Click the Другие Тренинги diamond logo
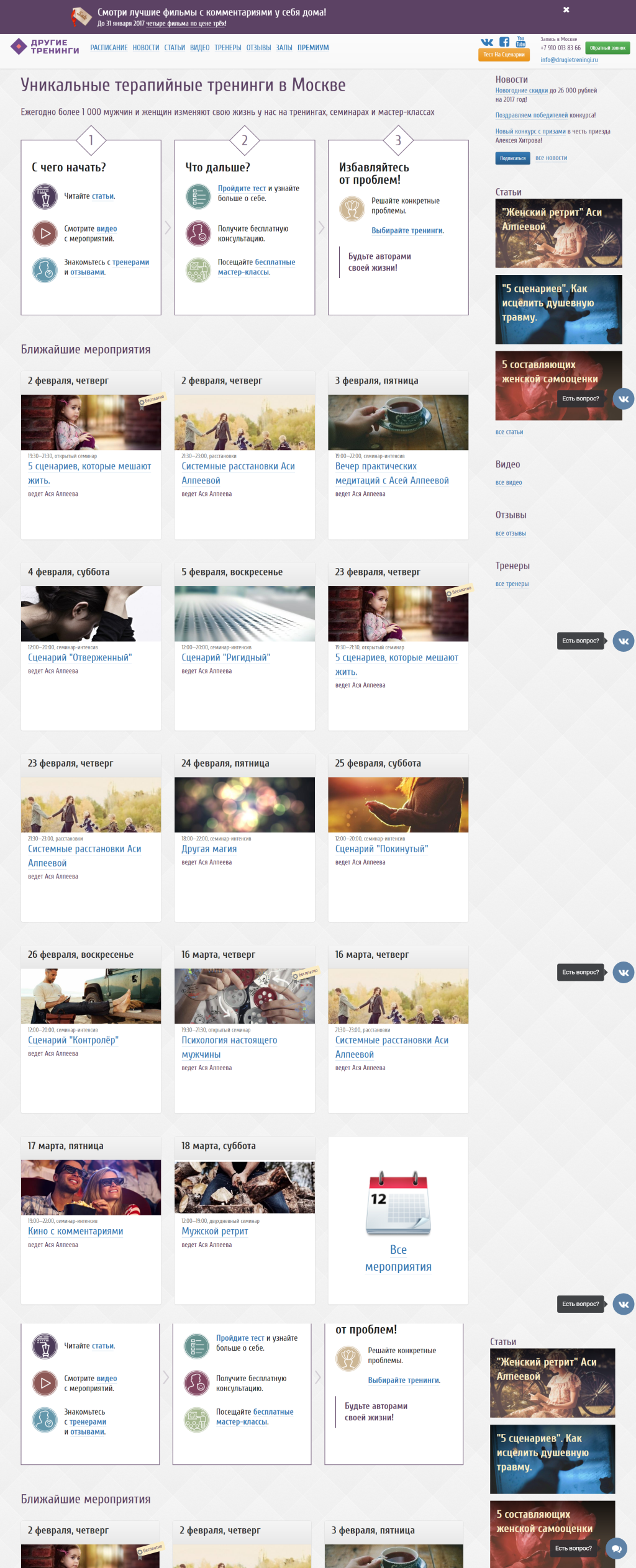The height and width of the screenshot is (1568, 636). (18, 46)
